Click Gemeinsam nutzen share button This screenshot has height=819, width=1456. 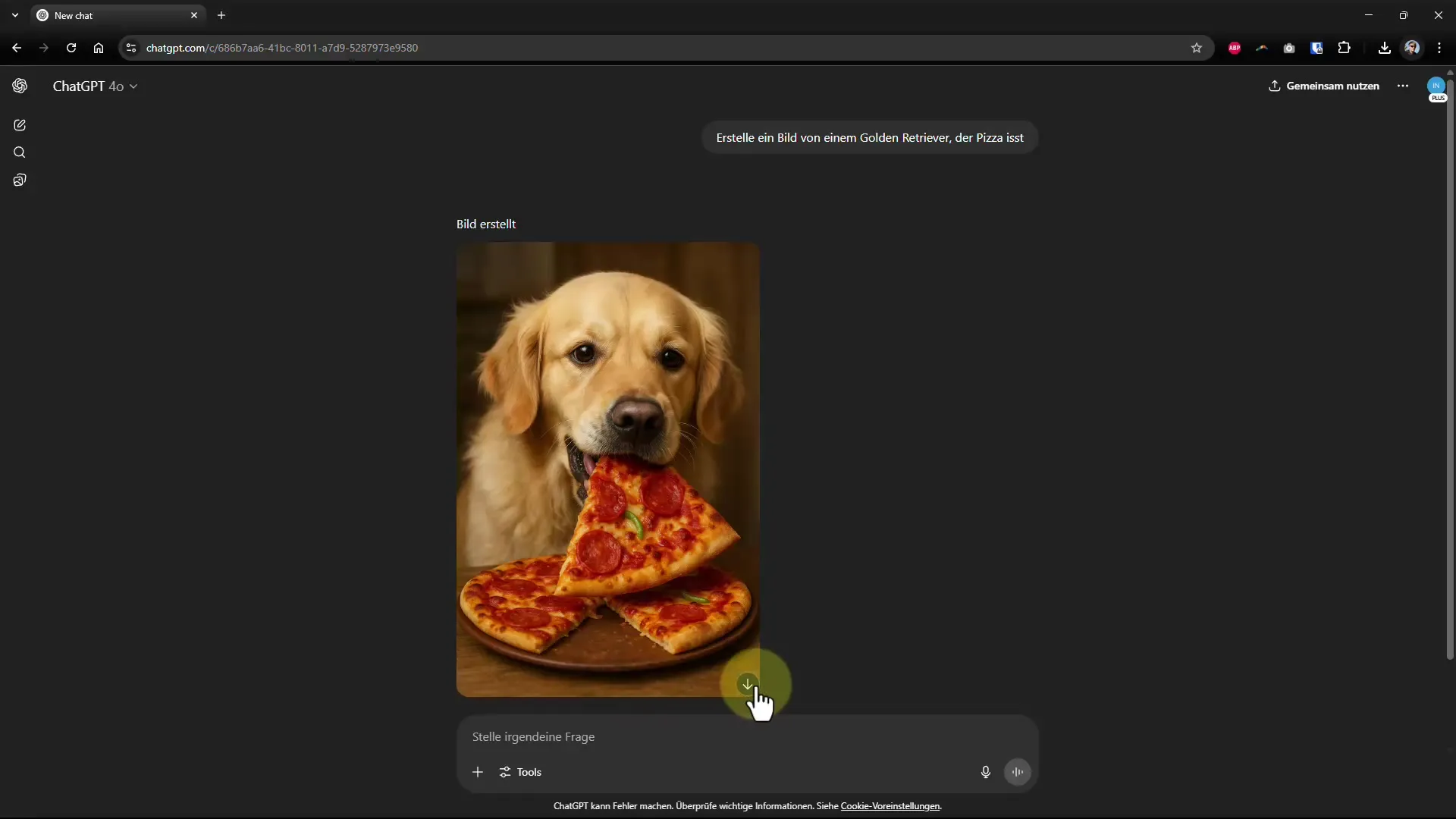click(1324, 86)
